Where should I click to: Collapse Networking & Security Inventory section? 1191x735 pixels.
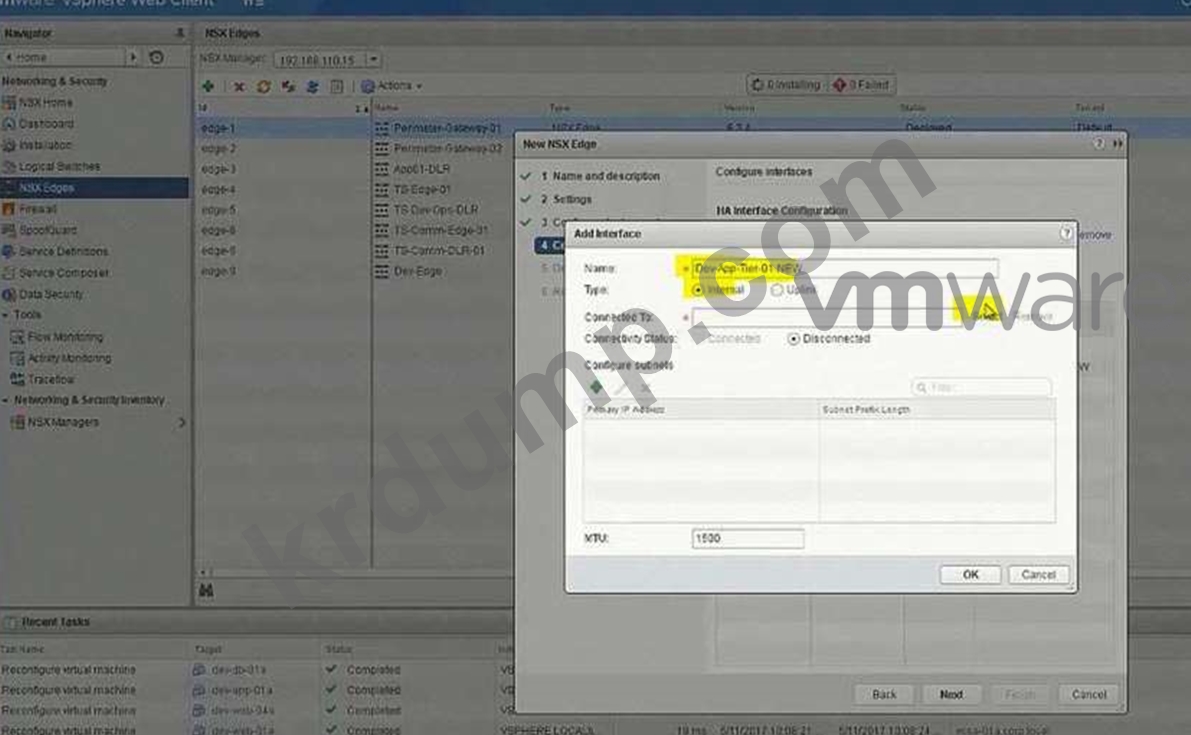[5, 399]
